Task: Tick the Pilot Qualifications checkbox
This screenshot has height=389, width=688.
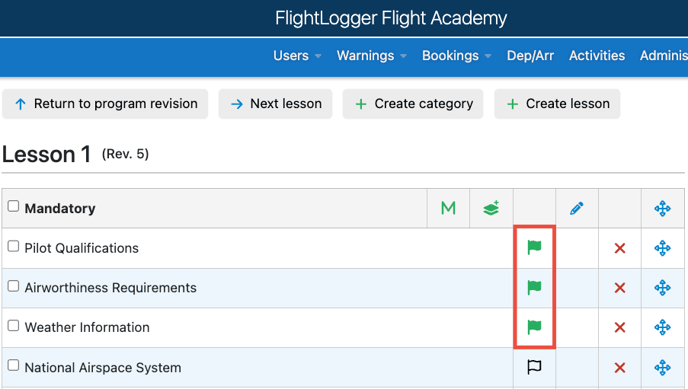Action: point(13,246)
